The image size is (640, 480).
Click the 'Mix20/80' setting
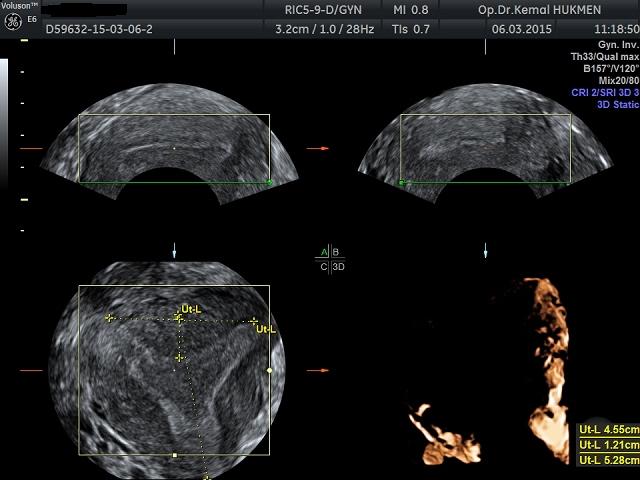pyautogui.click(x=619, y=80)
